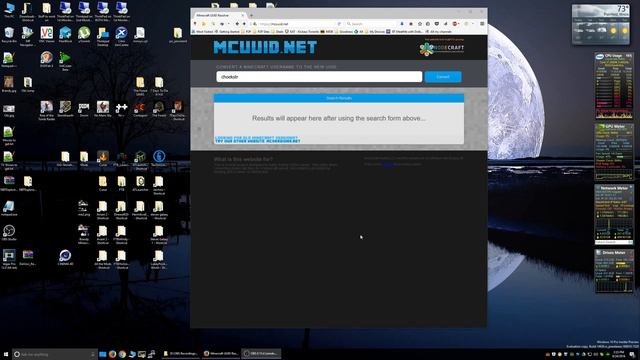640x360 pixels.
Task: Switch to the Minecraft UUID Resolver taskbar button
Action: coord(221,353)
